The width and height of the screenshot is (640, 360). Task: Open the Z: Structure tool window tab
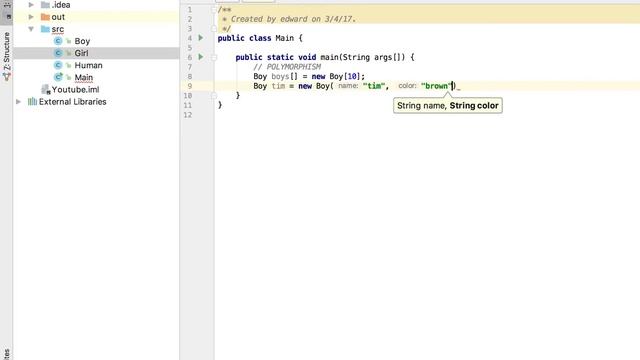(x=7, y=56)
